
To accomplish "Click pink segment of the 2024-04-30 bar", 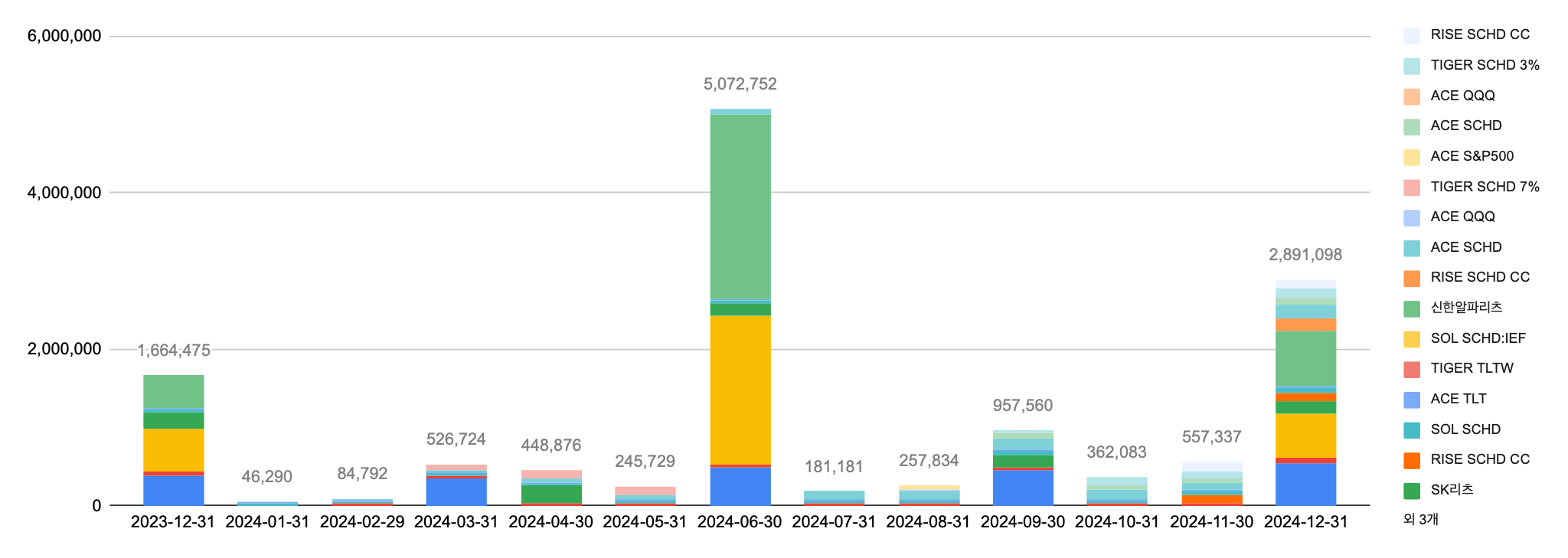I will click(551, 475).
